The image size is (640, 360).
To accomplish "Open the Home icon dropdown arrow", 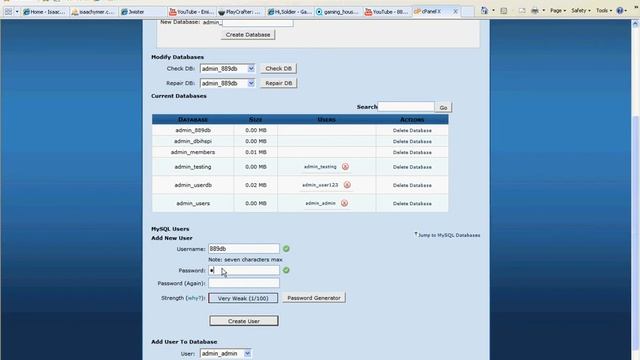I will (x=493, y=11).
